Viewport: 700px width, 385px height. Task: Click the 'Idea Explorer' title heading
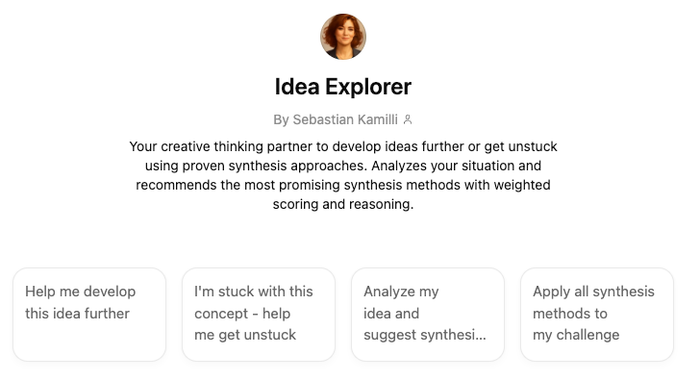point(343,87)
